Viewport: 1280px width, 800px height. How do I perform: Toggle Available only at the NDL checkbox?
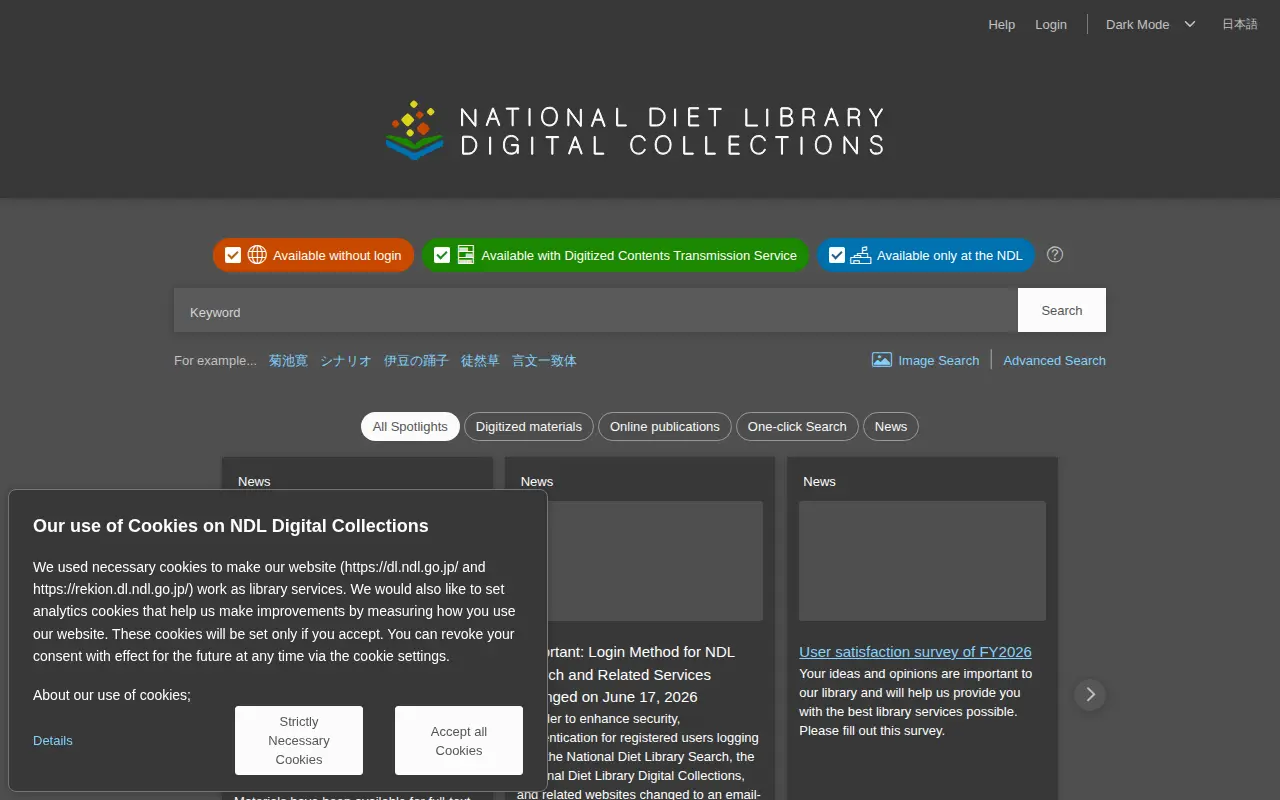click(837, 255)
